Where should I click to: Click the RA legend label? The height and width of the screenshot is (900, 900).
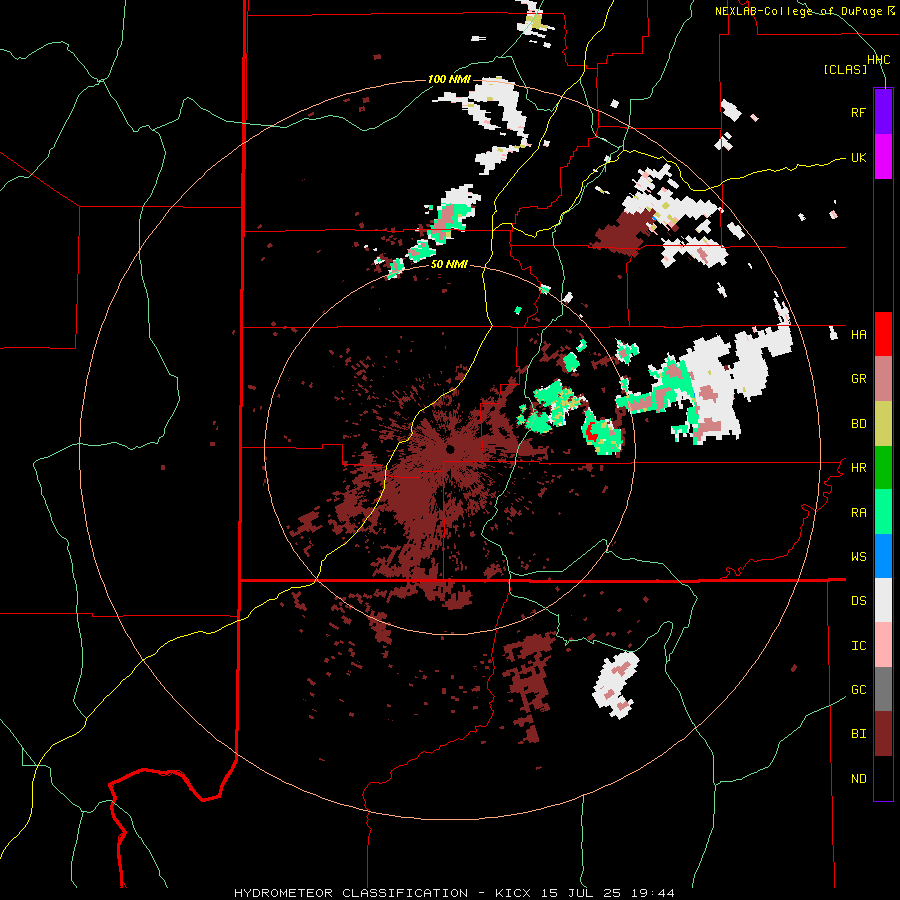point(858,513)
